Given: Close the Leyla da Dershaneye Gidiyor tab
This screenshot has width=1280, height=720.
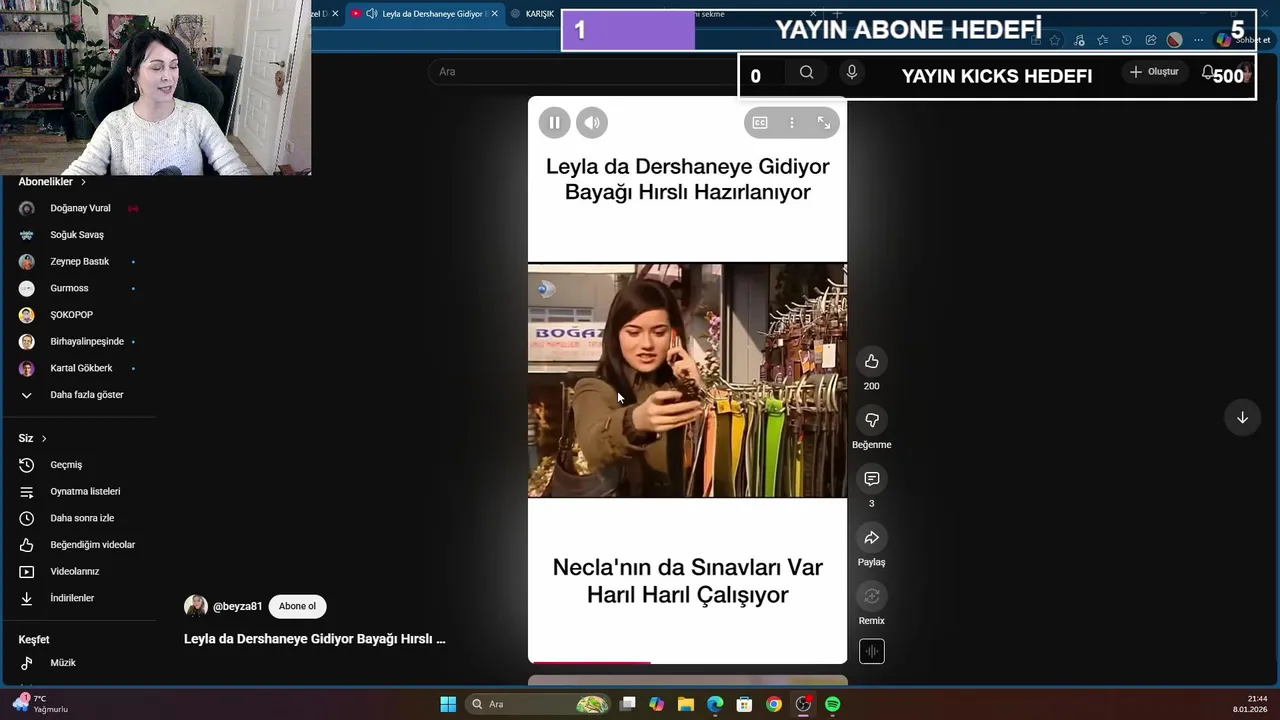Looking at the screenshot, I should tap(494, 14).
